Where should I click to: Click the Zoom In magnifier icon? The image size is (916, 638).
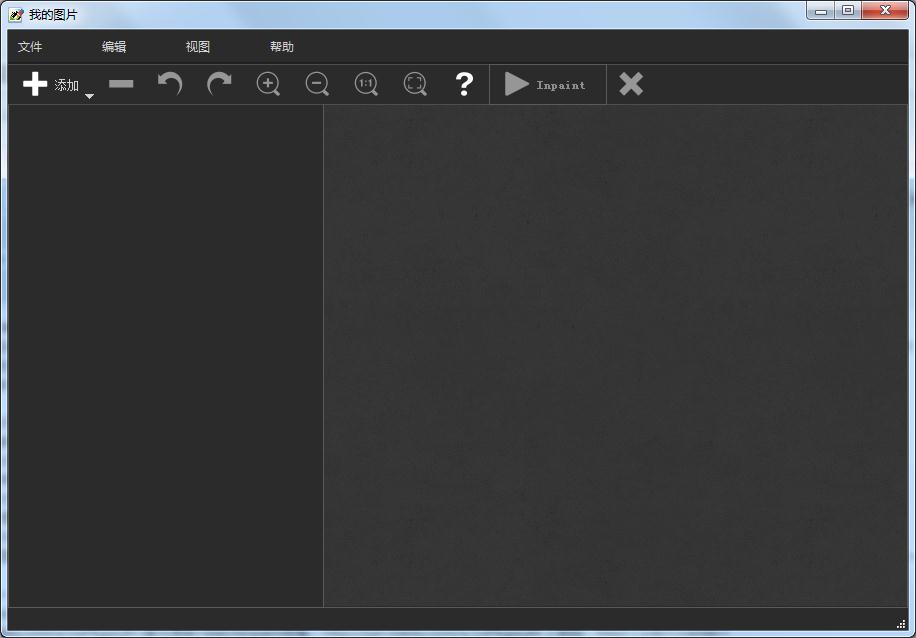(268, 84)
